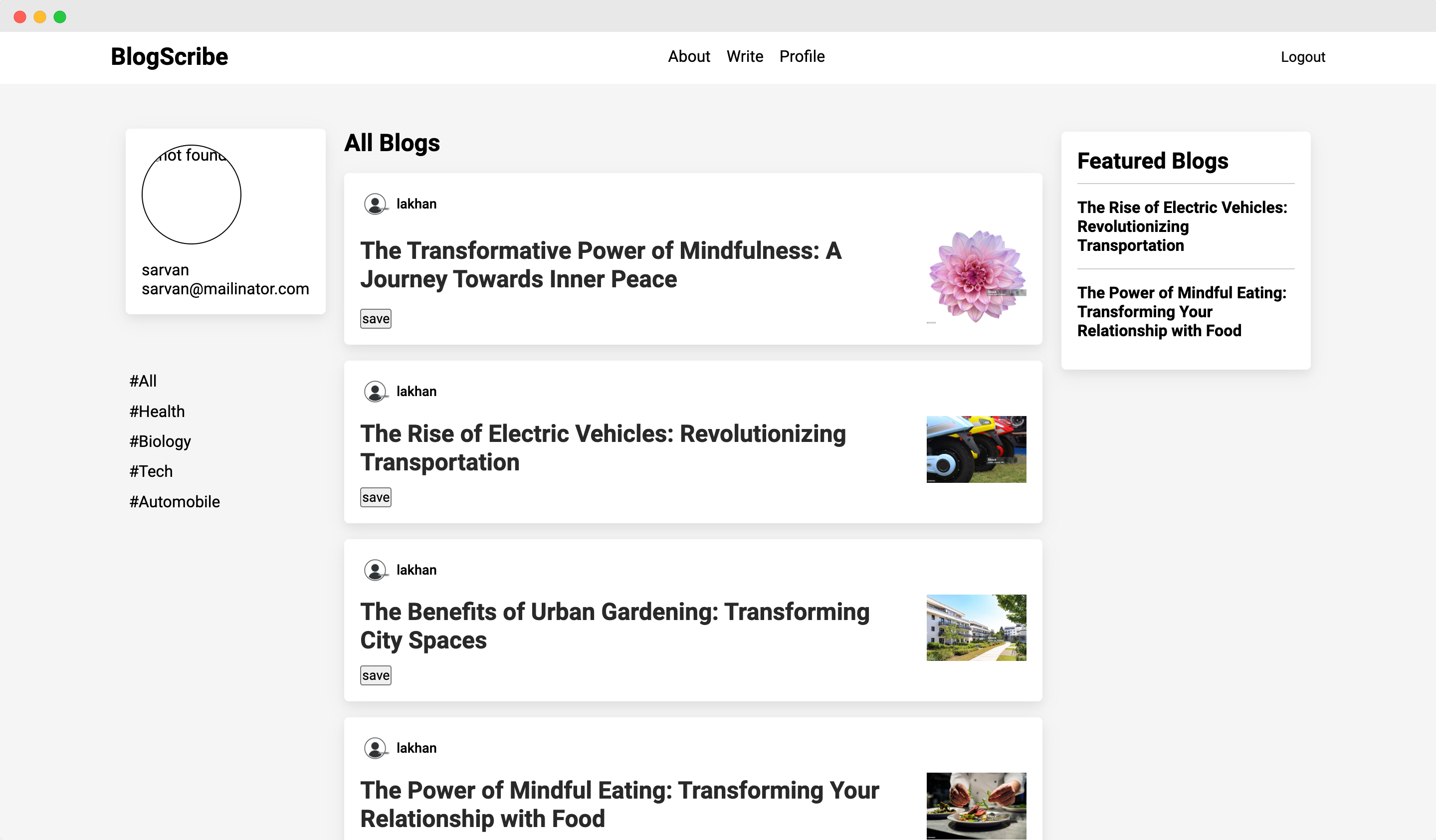Save the Electric Vehicles blog post
This screenshot has width=1436, height=840.
(x=376, y=497)
